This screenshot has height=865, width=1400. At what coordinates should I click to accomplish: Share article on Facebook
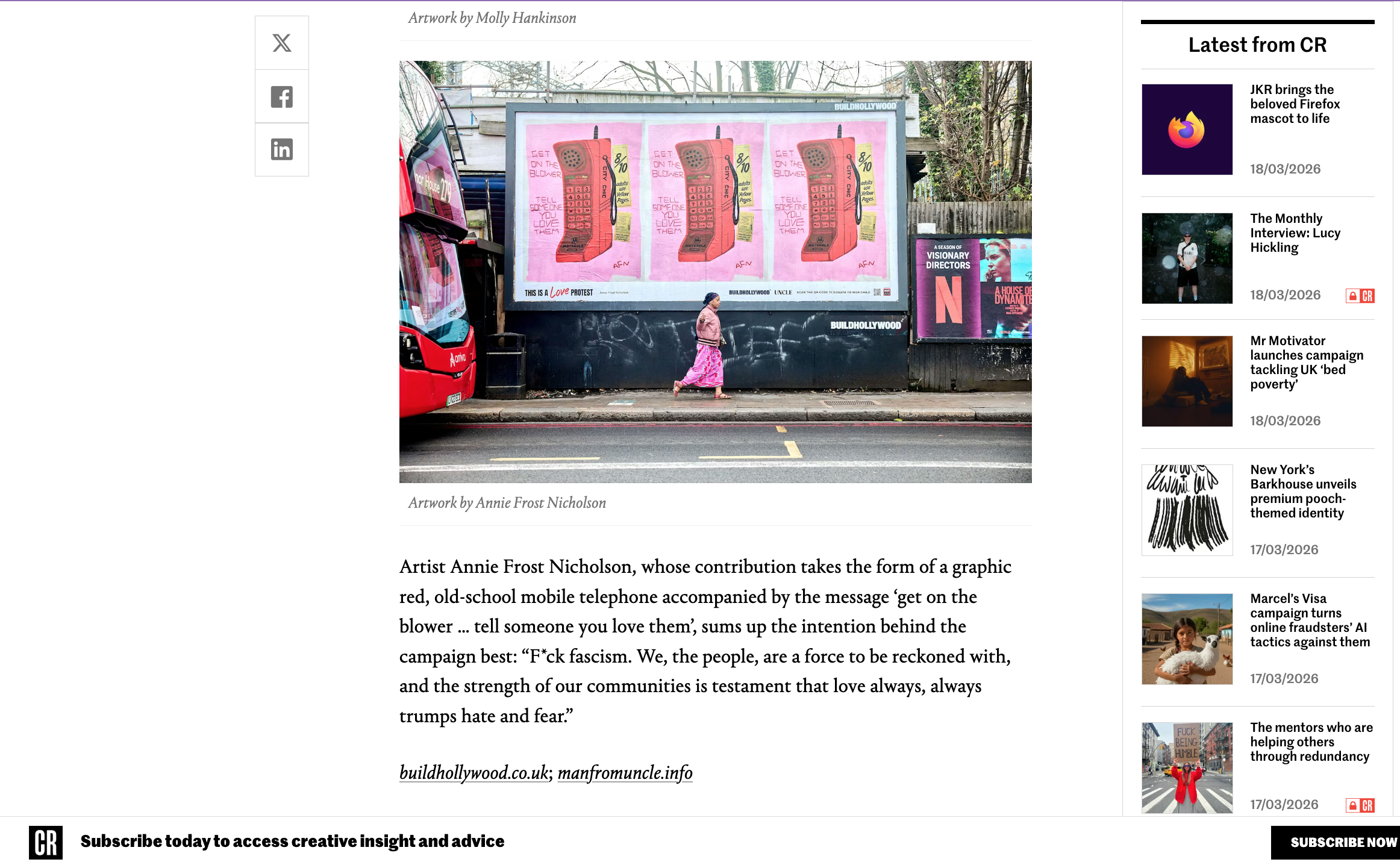point(281,96)
